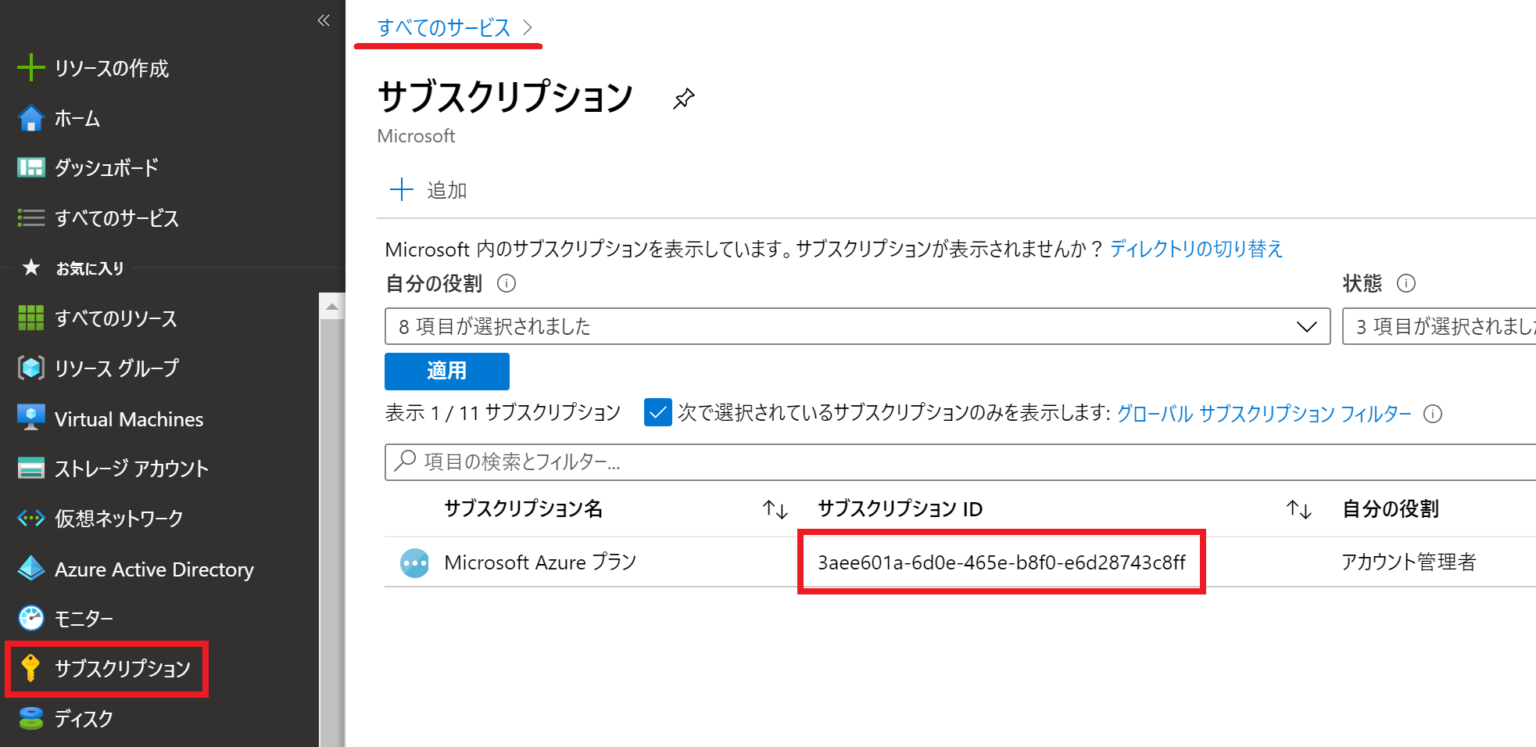Open グローバル サブスクリプション フィルター link

1264,414
